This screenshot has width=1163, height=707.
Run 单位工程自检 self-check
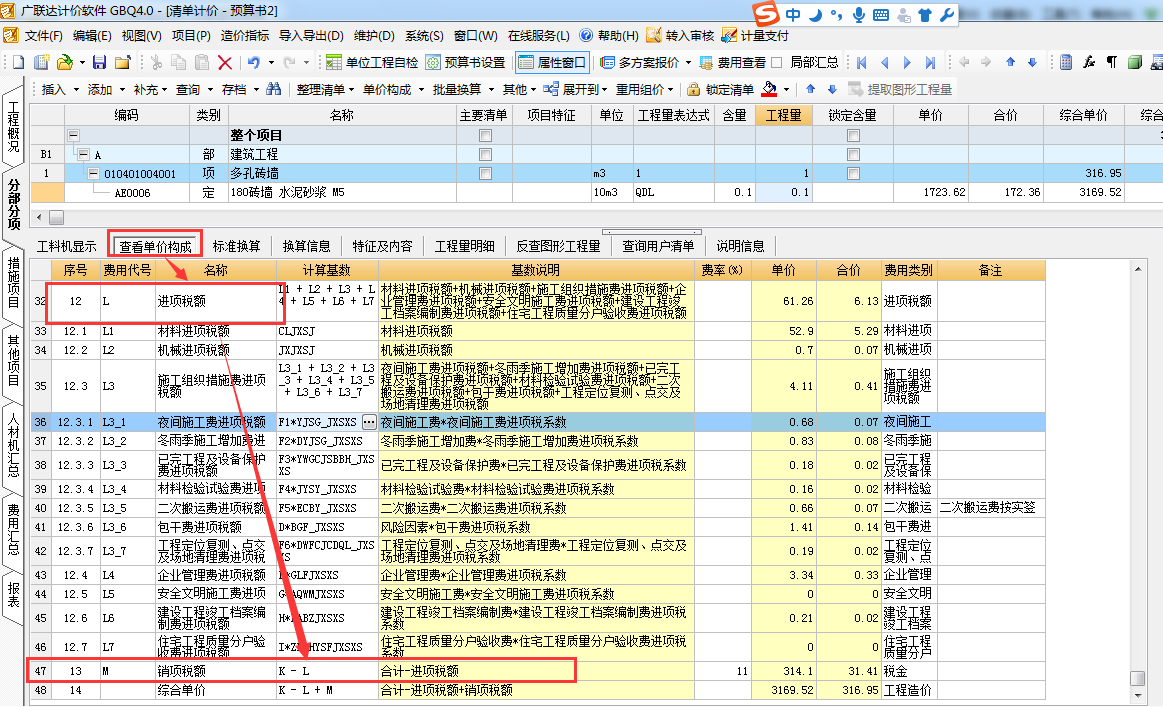pos(372,62)
